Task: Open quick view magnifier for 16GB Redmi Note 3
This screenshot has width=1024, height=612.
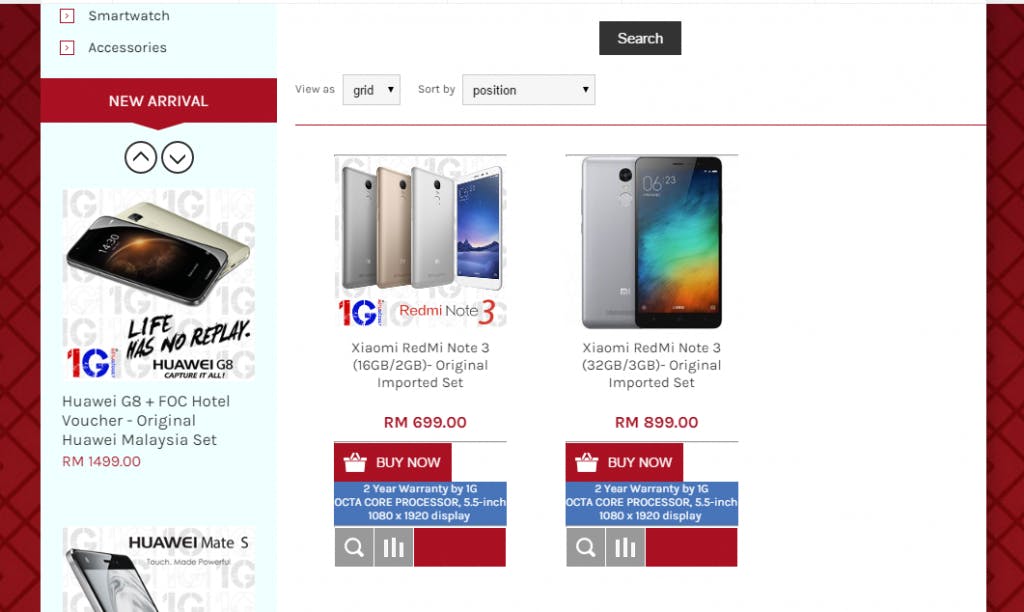Action: pos(354,547)
